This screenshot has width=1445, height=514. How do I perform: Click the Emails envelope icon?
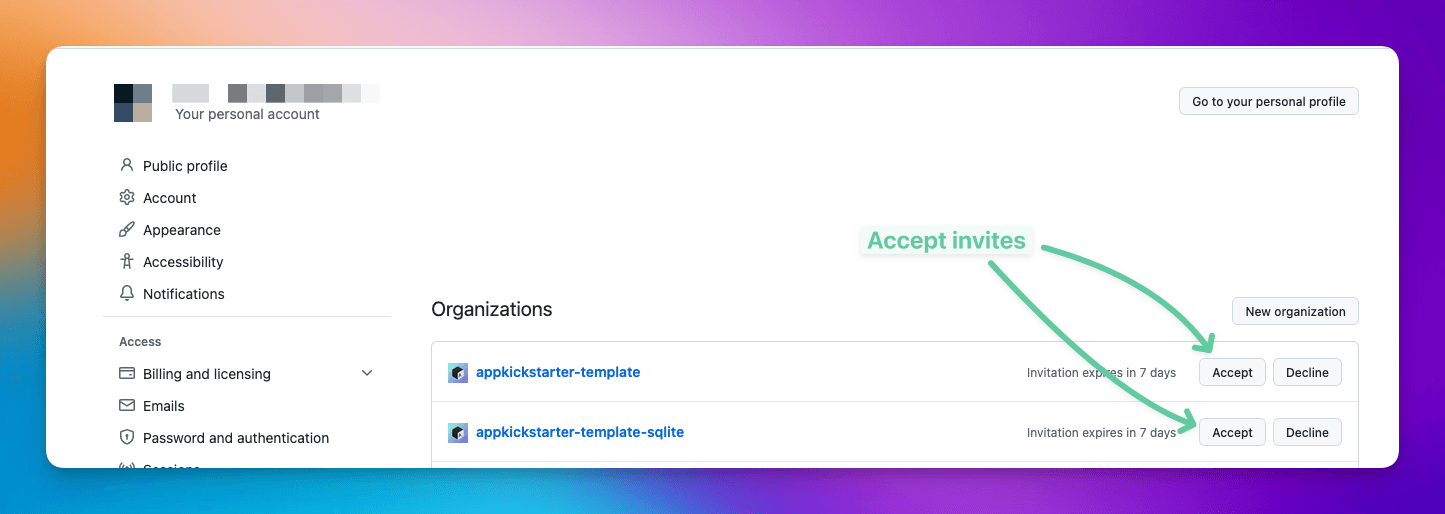coord(127,406)
